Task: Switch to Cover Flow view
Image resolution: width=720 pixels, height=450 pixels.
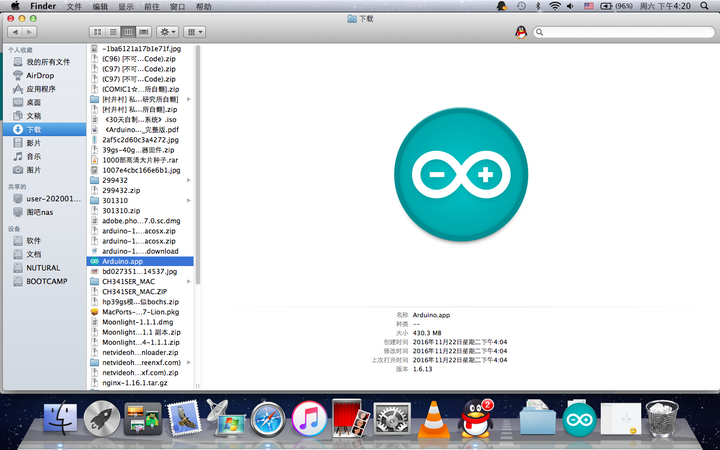Action: pyautogui.click(x=144, y=32)
